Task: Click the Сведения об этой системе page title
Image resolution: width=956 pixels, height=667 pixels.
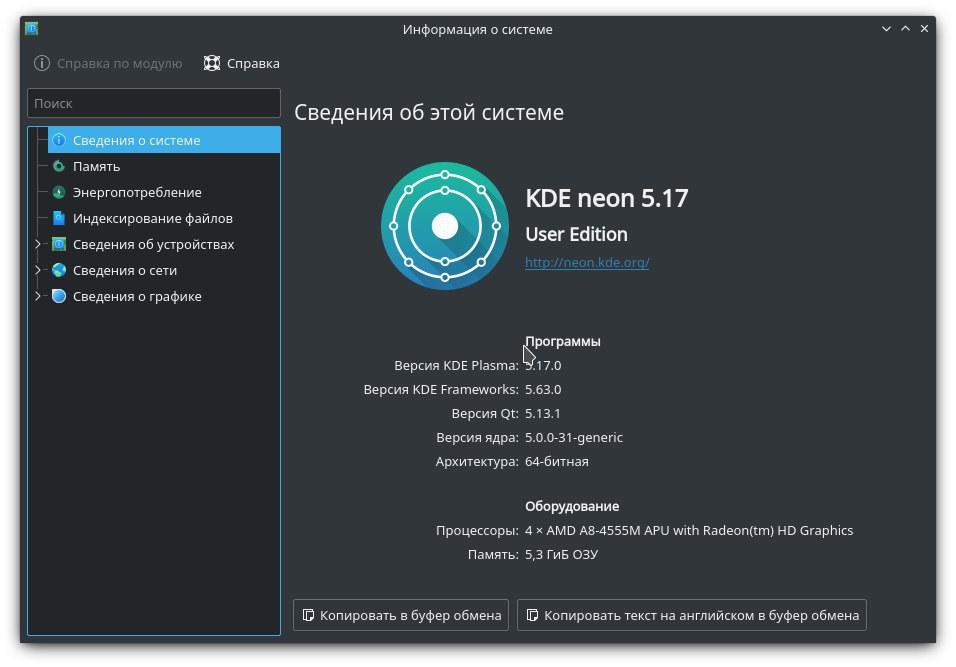Action: (x=429, y=113)
